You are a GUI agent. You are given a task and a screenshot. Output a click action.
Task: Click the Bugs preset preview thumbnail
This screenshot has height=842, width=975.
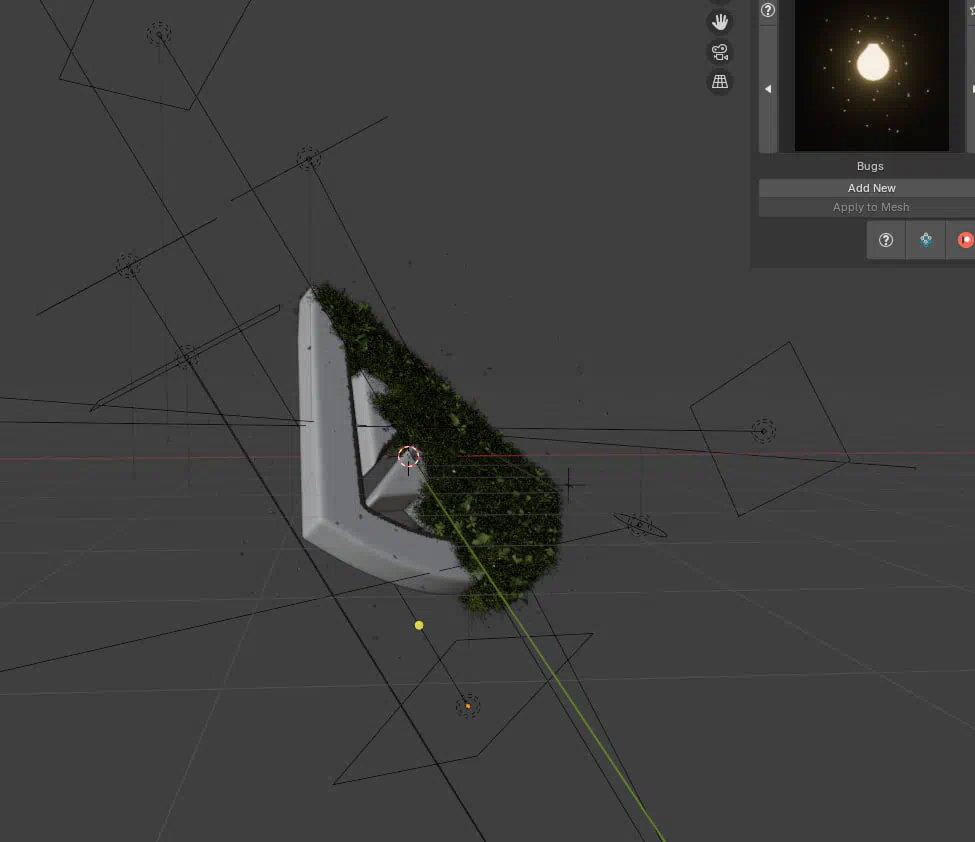tap(871, 75)
